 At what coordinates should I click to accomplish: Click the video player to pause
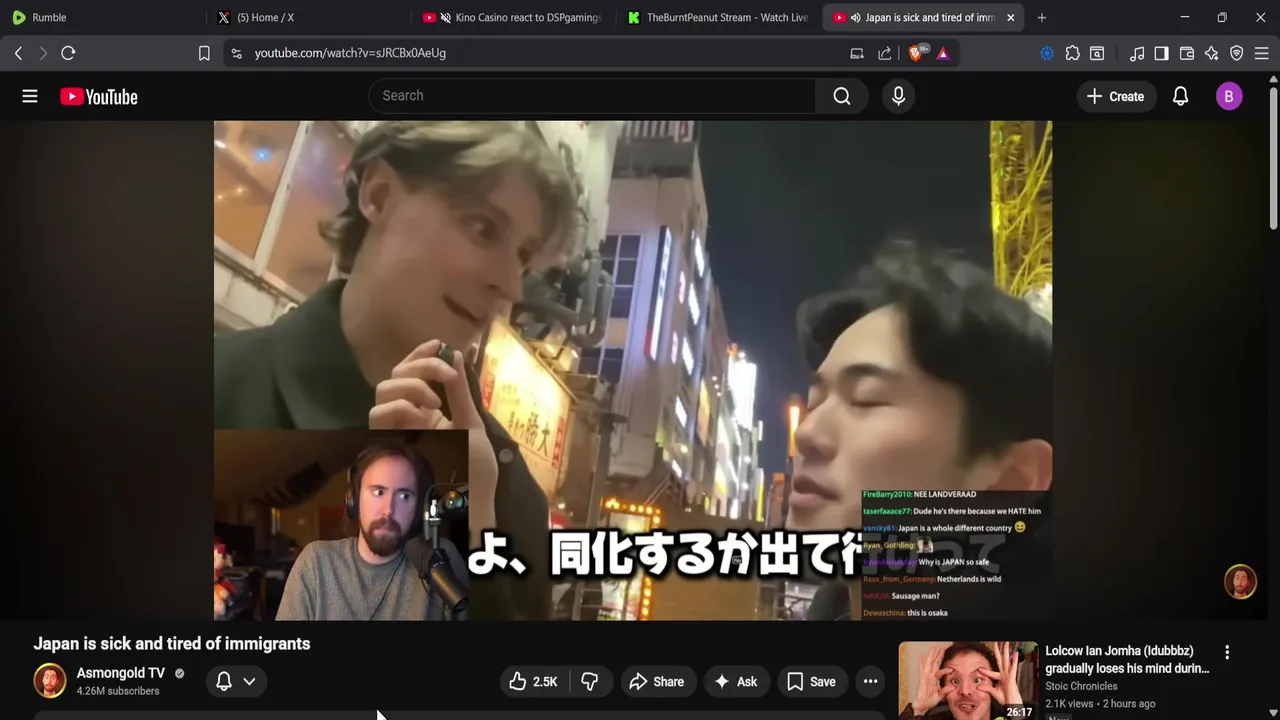coord(633,370)
